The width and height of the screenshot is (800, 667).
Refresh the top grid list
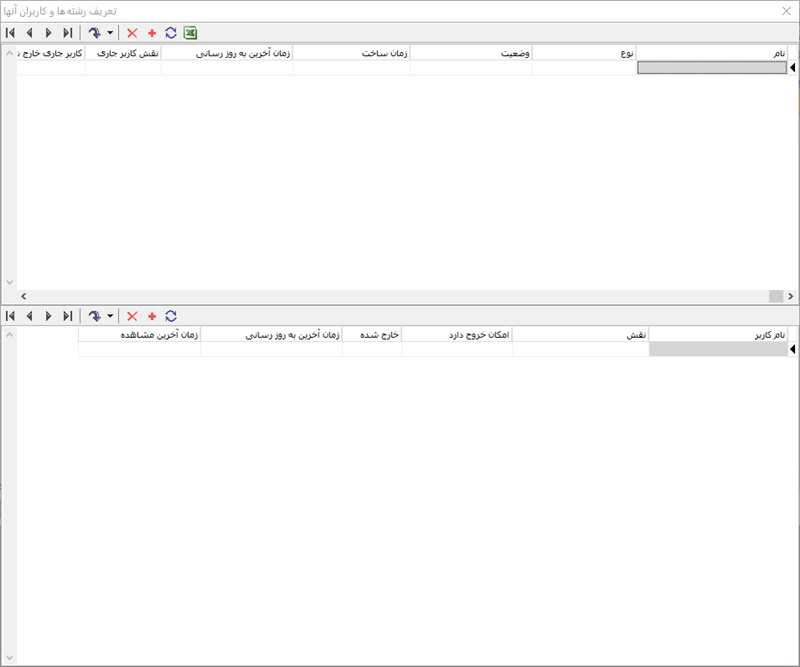coord(171,33)
